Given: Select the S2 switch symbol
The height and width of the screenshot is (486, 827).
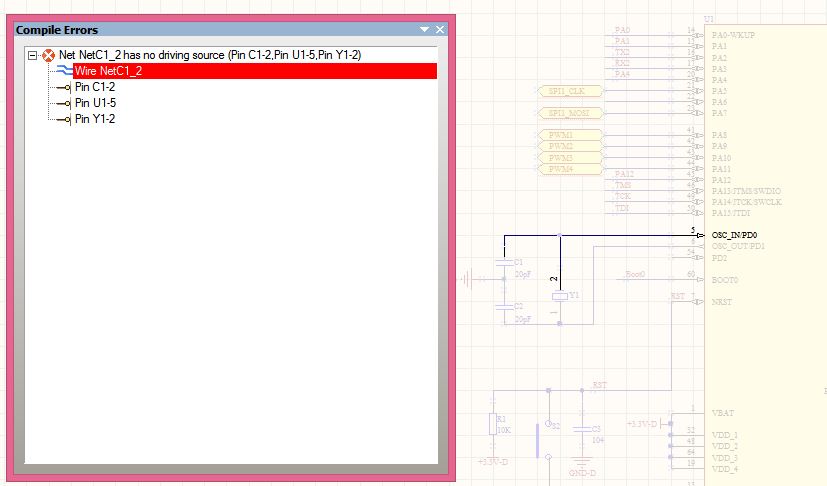Looking at the screenshot, I should [x=544, y=440].
